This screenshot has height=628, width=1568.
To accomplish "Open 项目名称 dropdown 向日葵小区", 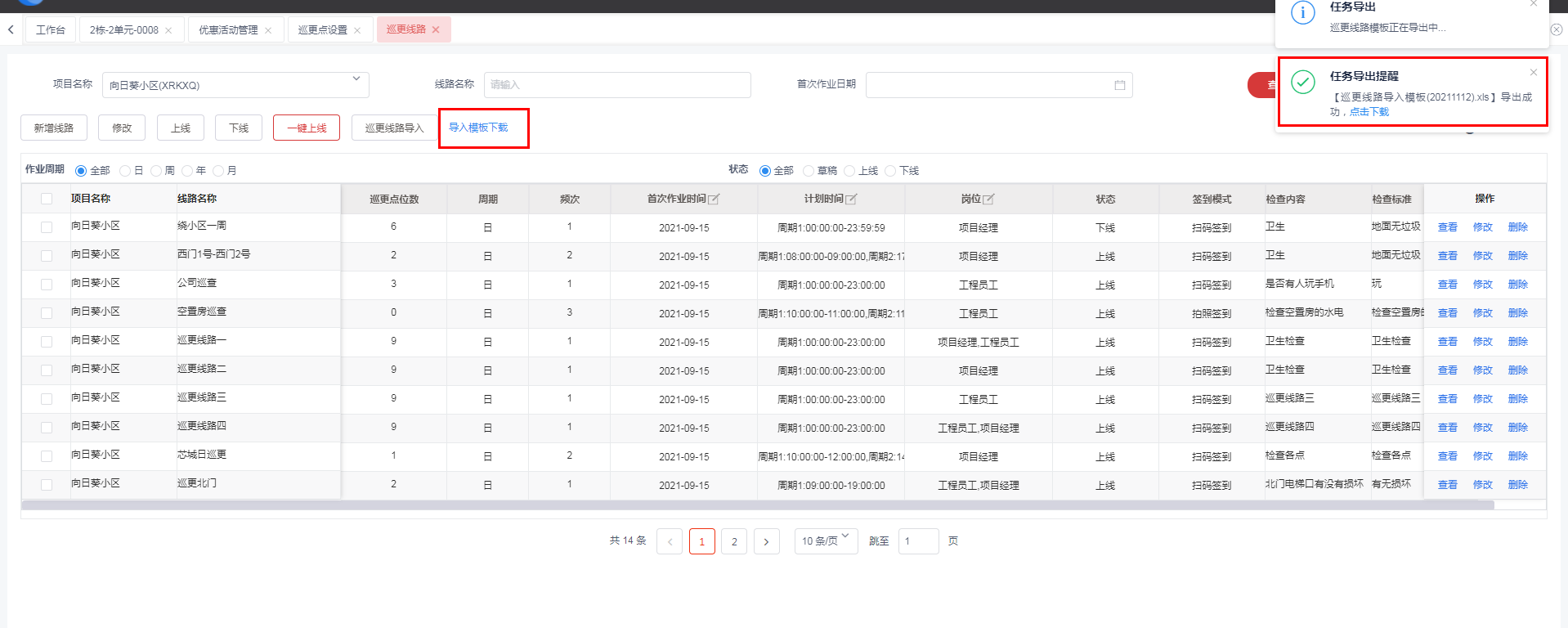I will (235, 85).
